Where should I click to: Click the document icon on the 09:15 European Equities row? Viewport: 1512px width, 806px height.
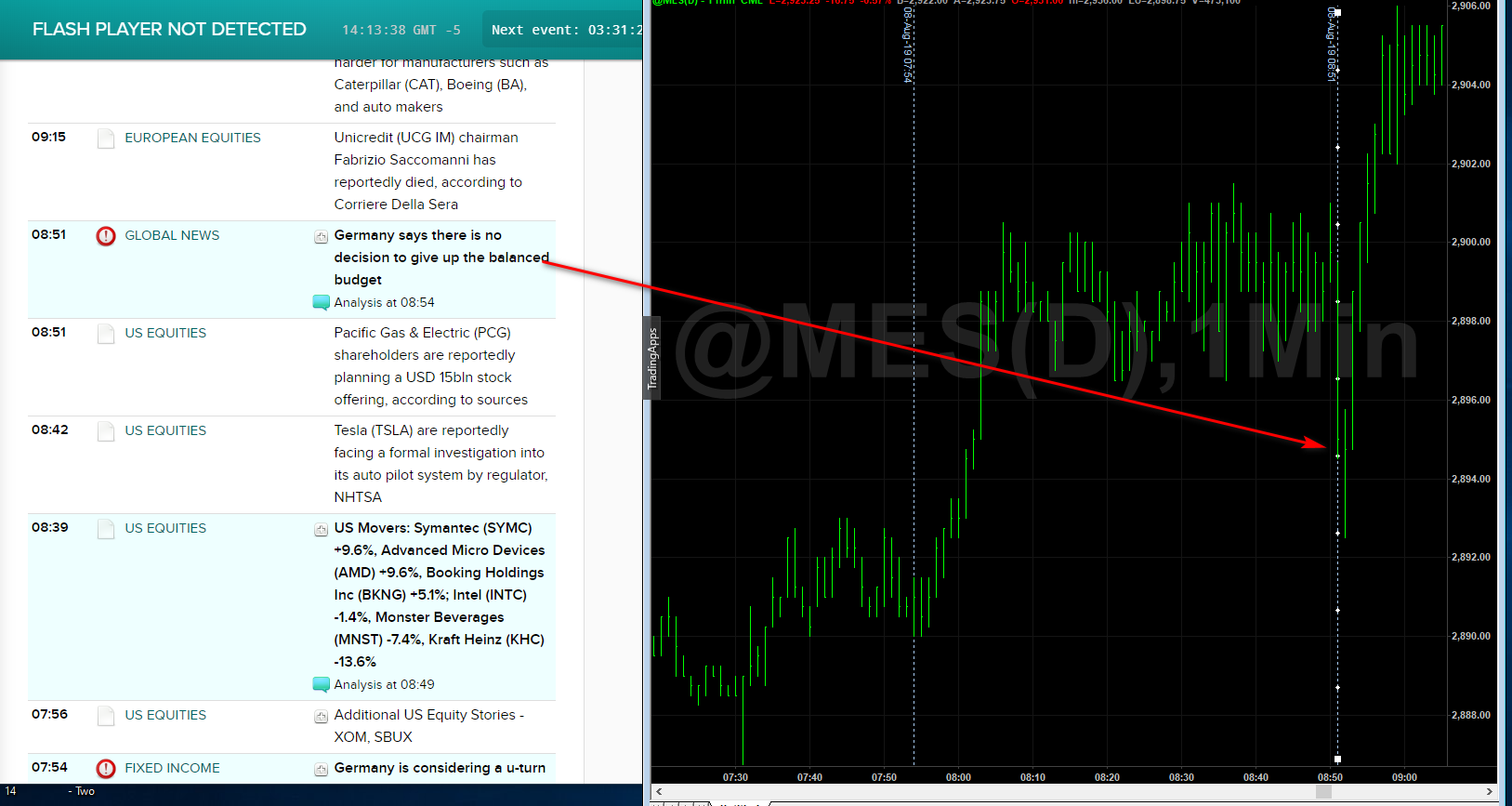[x=106, y=139]
